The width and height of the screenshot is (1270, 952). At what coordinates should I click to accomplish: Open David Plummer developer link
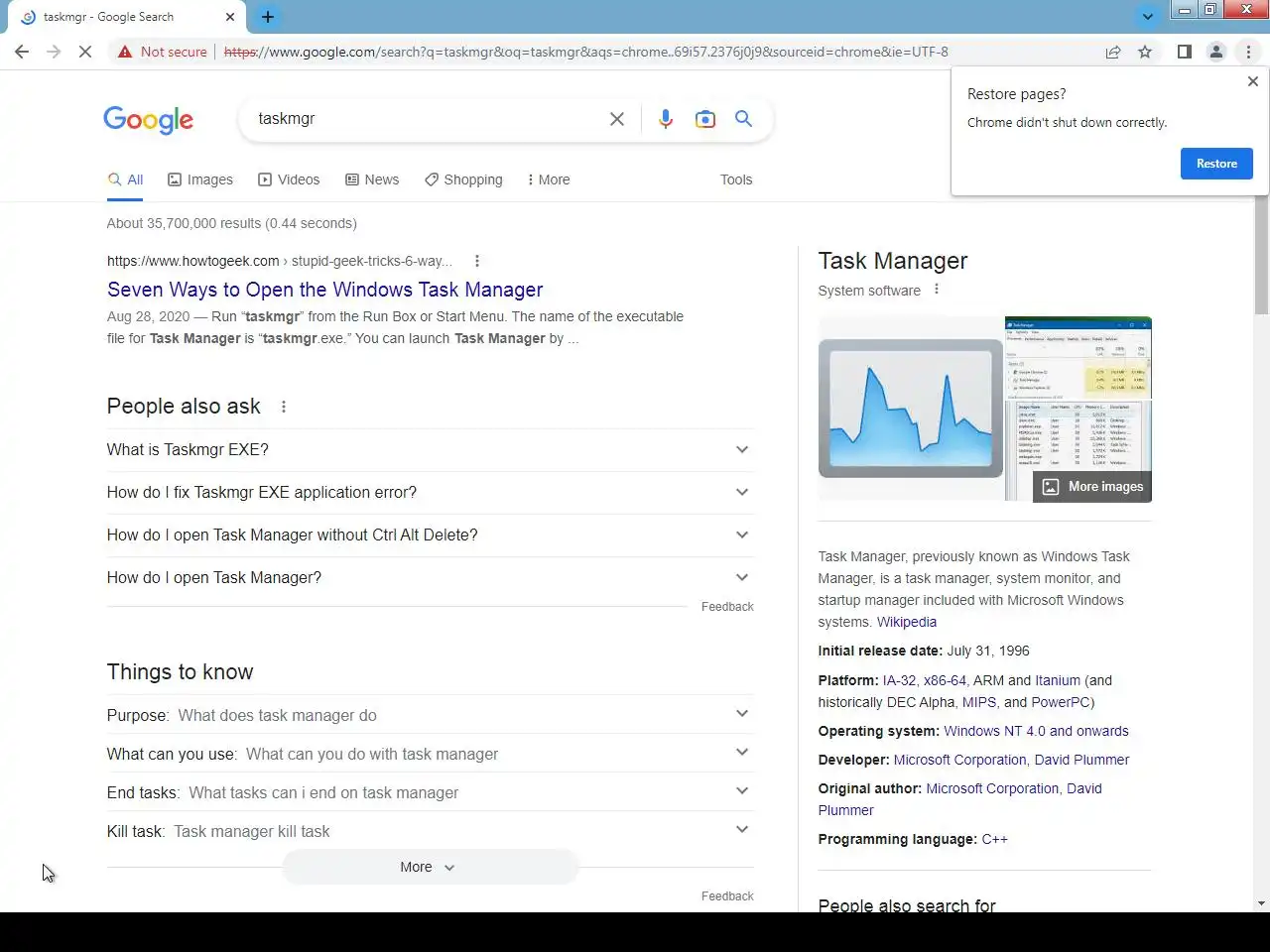1081,760
